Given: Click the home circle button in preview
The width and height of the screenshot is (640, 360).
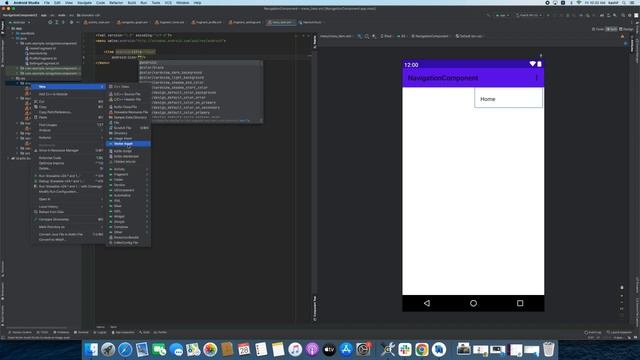Looking at the screenshot, I should click(473, 303).
